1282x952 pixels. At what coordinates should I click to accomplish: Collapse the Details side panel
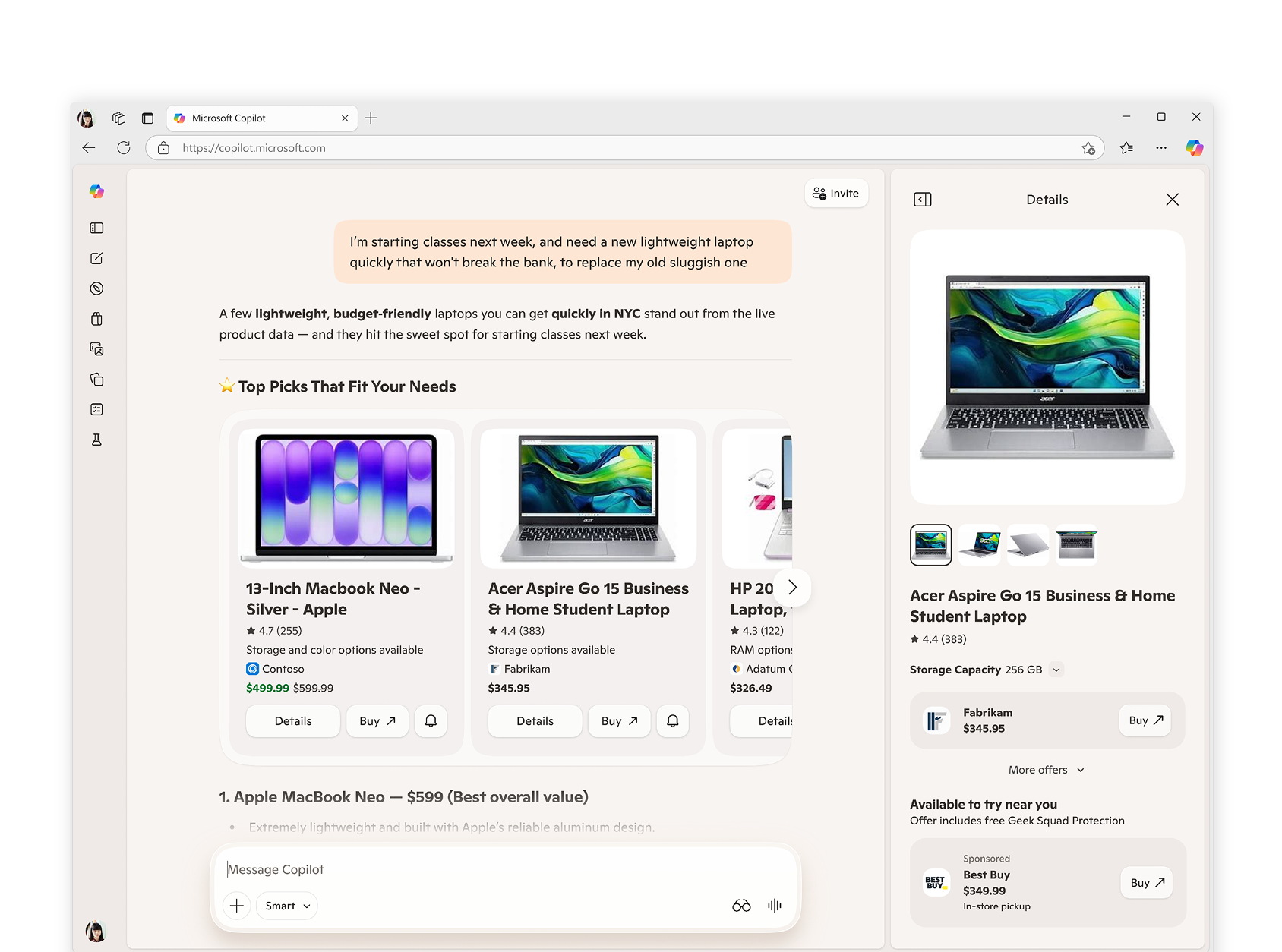pyautogui.click(x=923, y=199)
